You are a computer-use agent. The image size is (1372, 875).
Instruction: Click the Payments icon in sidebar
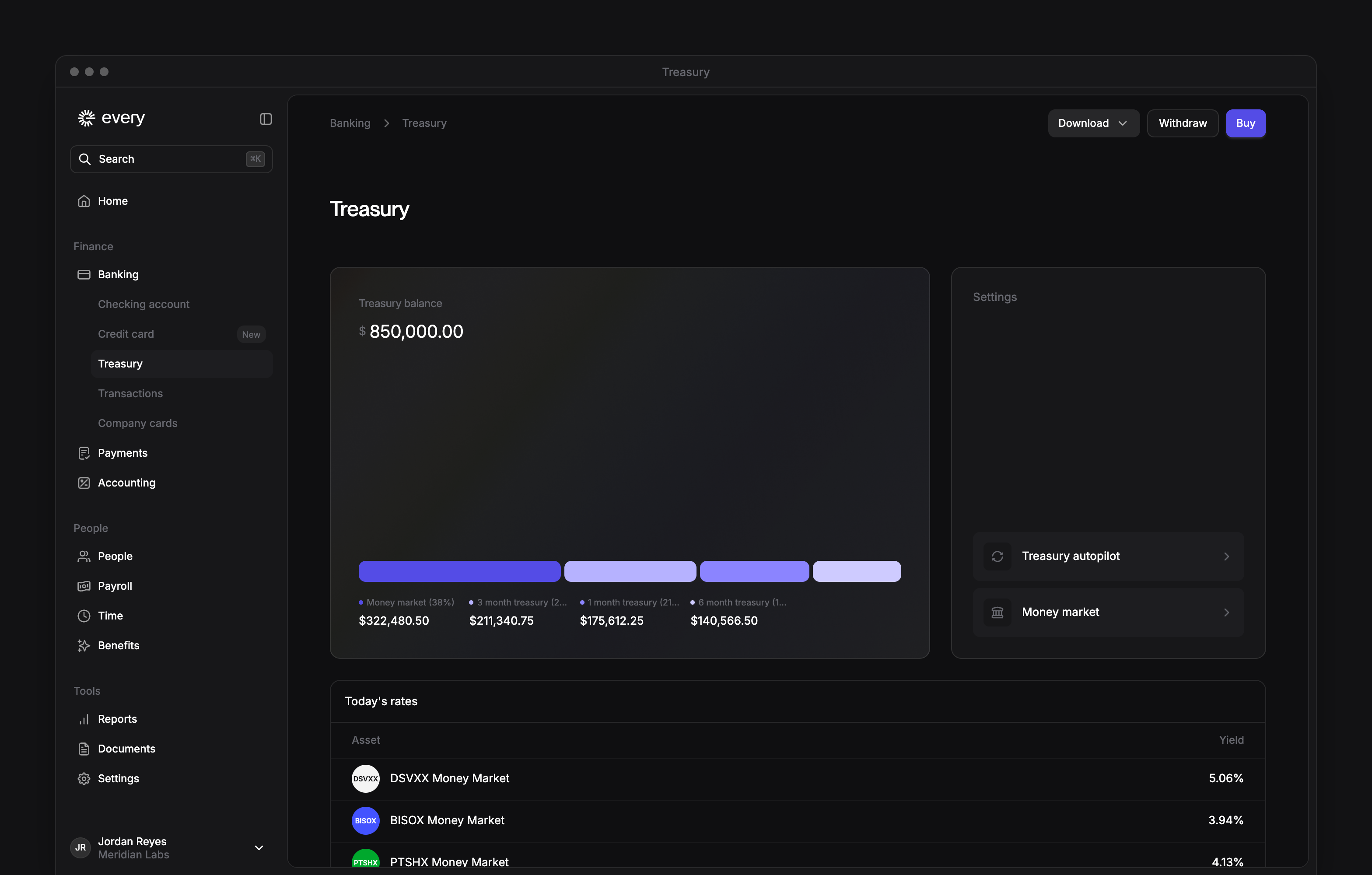84,453
